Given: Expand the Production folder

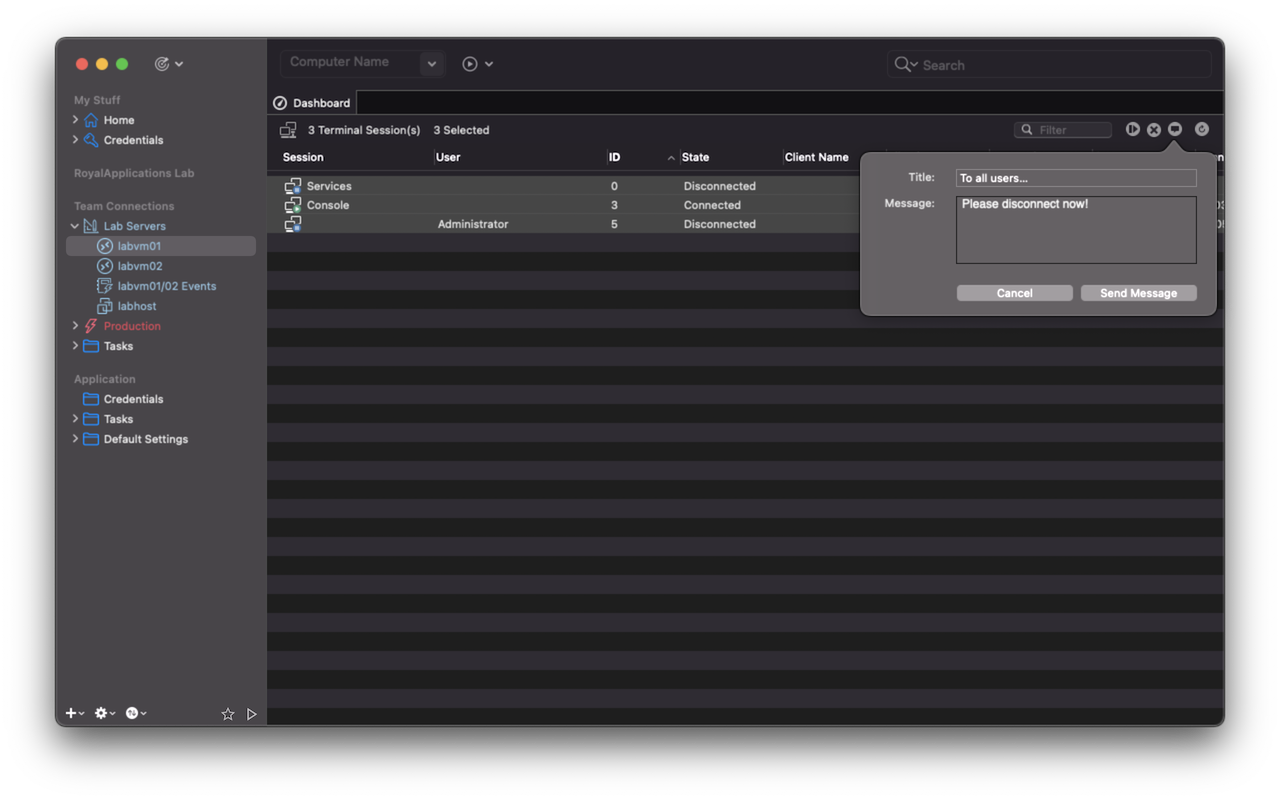Looking at the screenshot, I should click(74, 325).
